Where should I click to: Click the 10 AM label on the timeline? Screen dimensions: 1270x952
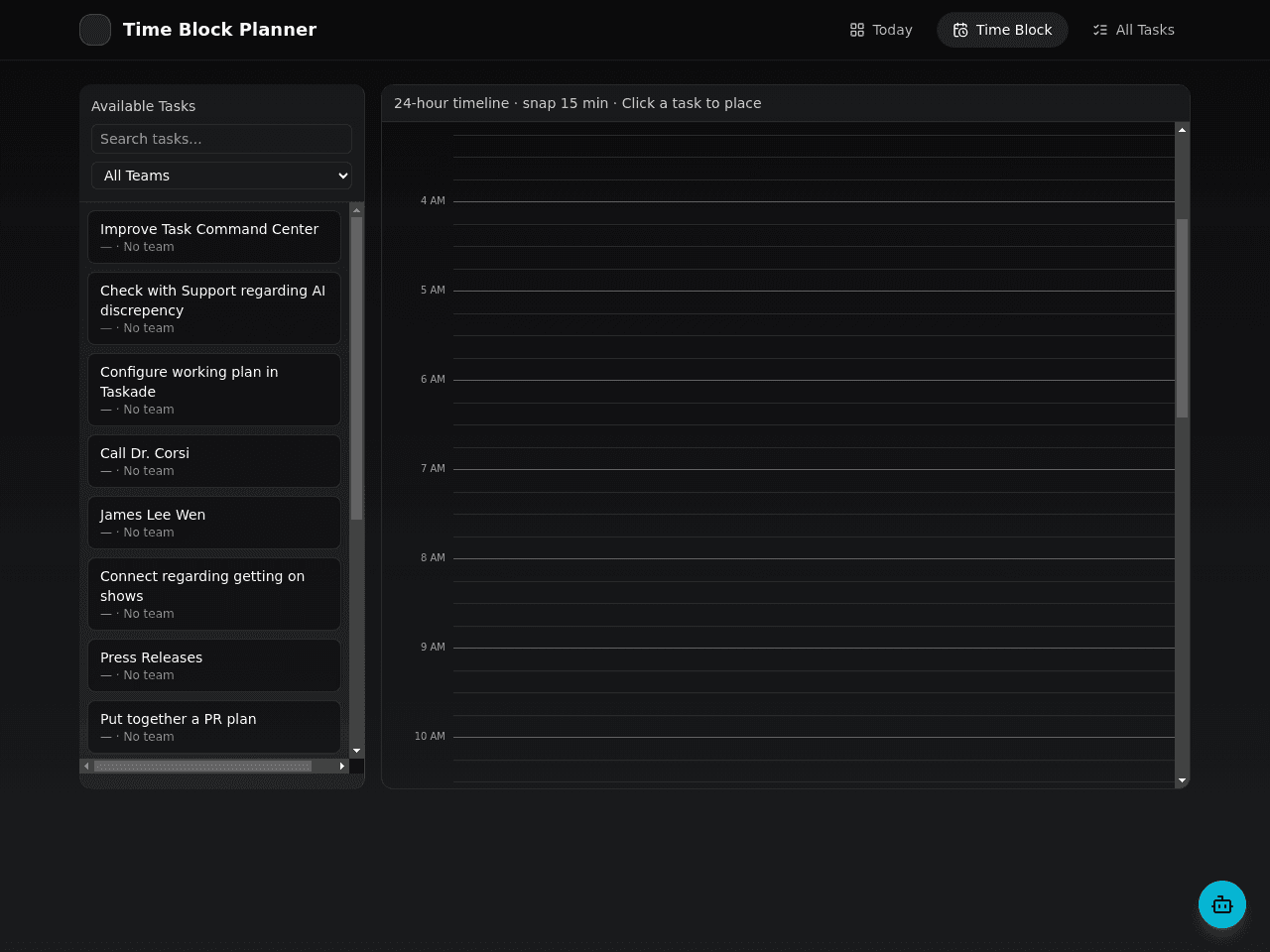[x=430, y=737]
